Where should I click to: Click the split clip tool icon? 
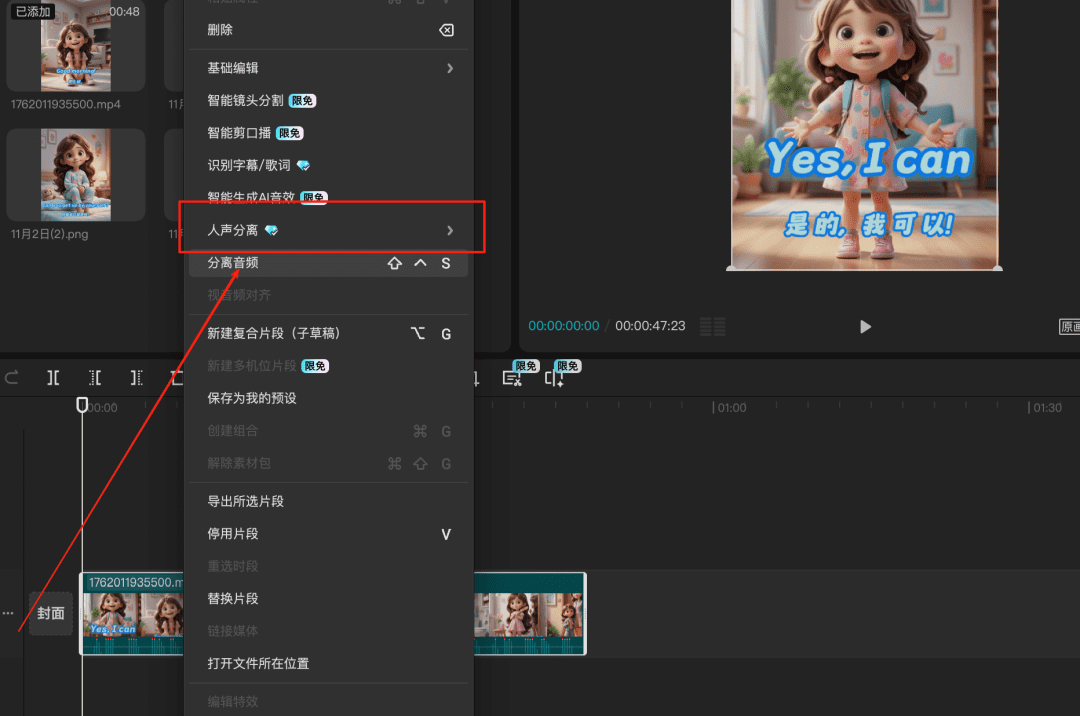pyautogui.click(x=53, y=377)
